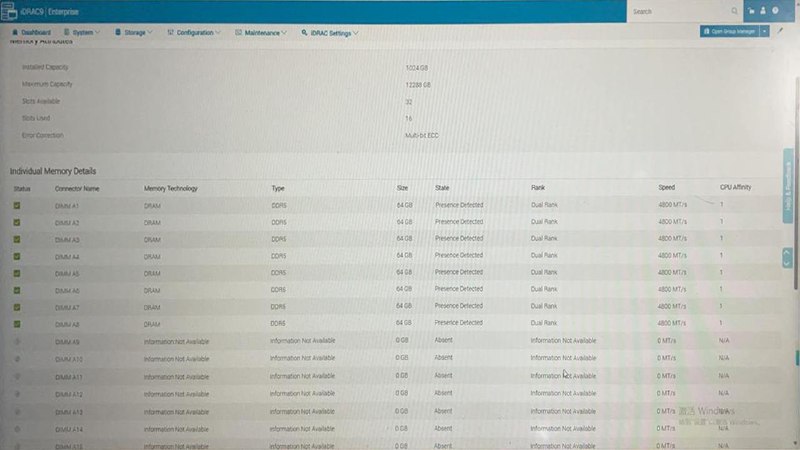Open the Dashboard menu item
800x450 pixels.
tap(32, 33)
